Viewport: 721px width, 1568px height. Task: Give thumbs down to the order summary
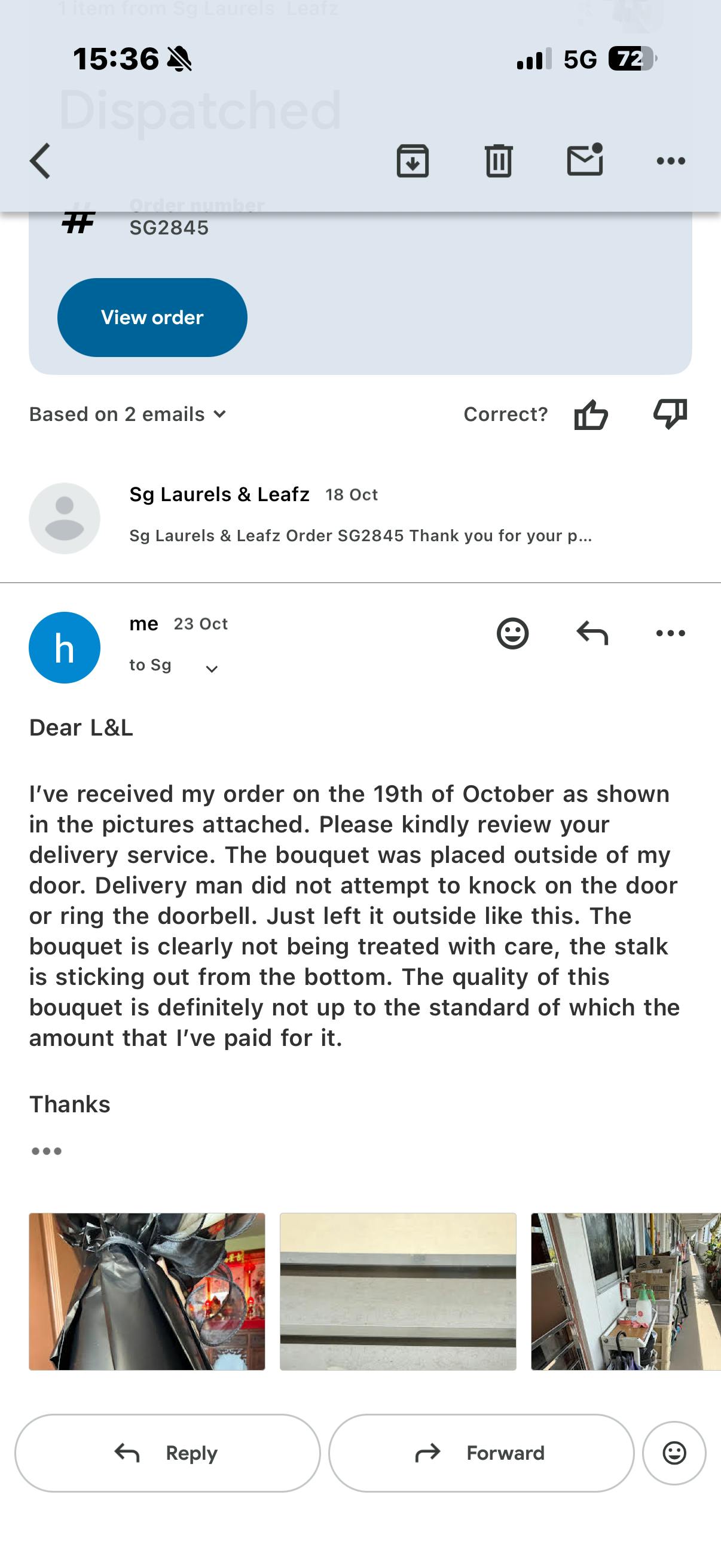point(670,414)
